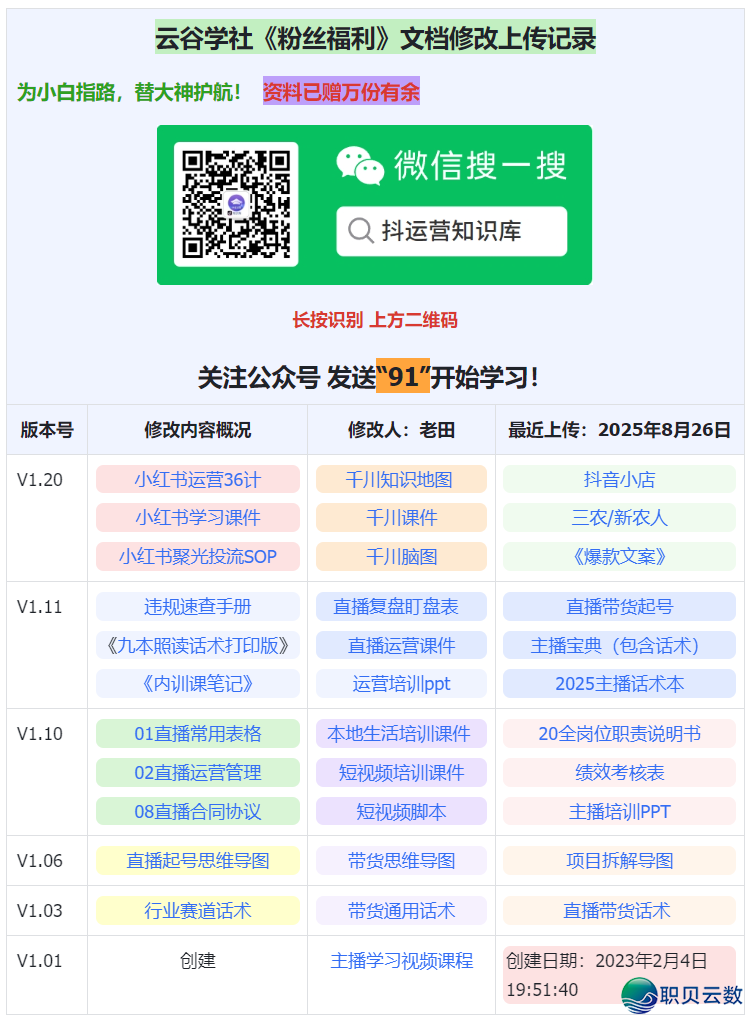
Task: Click the WeChat logo icon
Action: click(360, 166)
